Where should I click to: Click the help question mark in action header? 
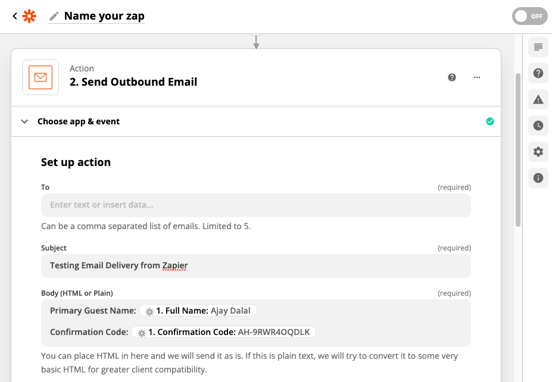452,77
